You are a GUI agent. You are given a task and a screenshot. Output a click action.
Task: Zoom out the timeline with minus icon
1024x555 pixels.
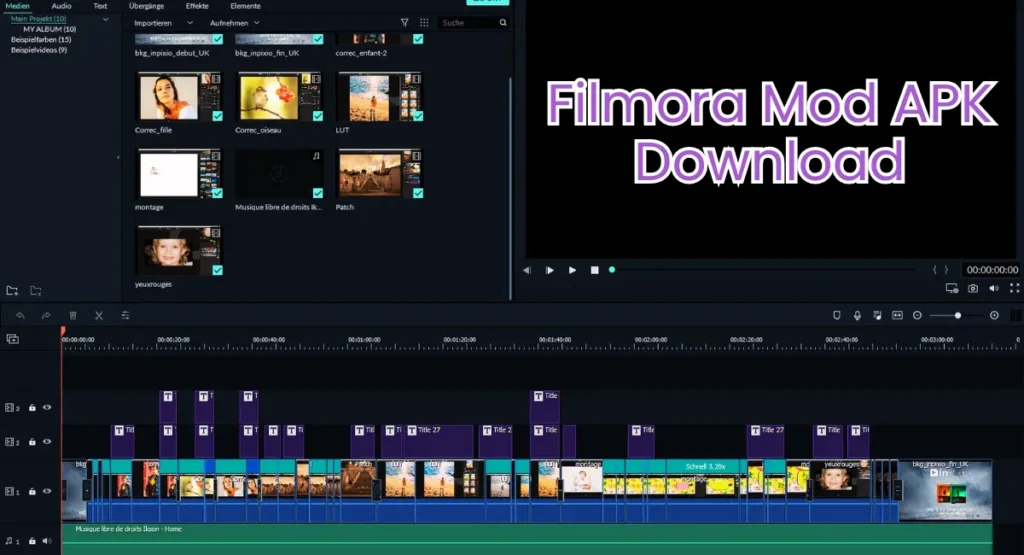tap(917, 315)
